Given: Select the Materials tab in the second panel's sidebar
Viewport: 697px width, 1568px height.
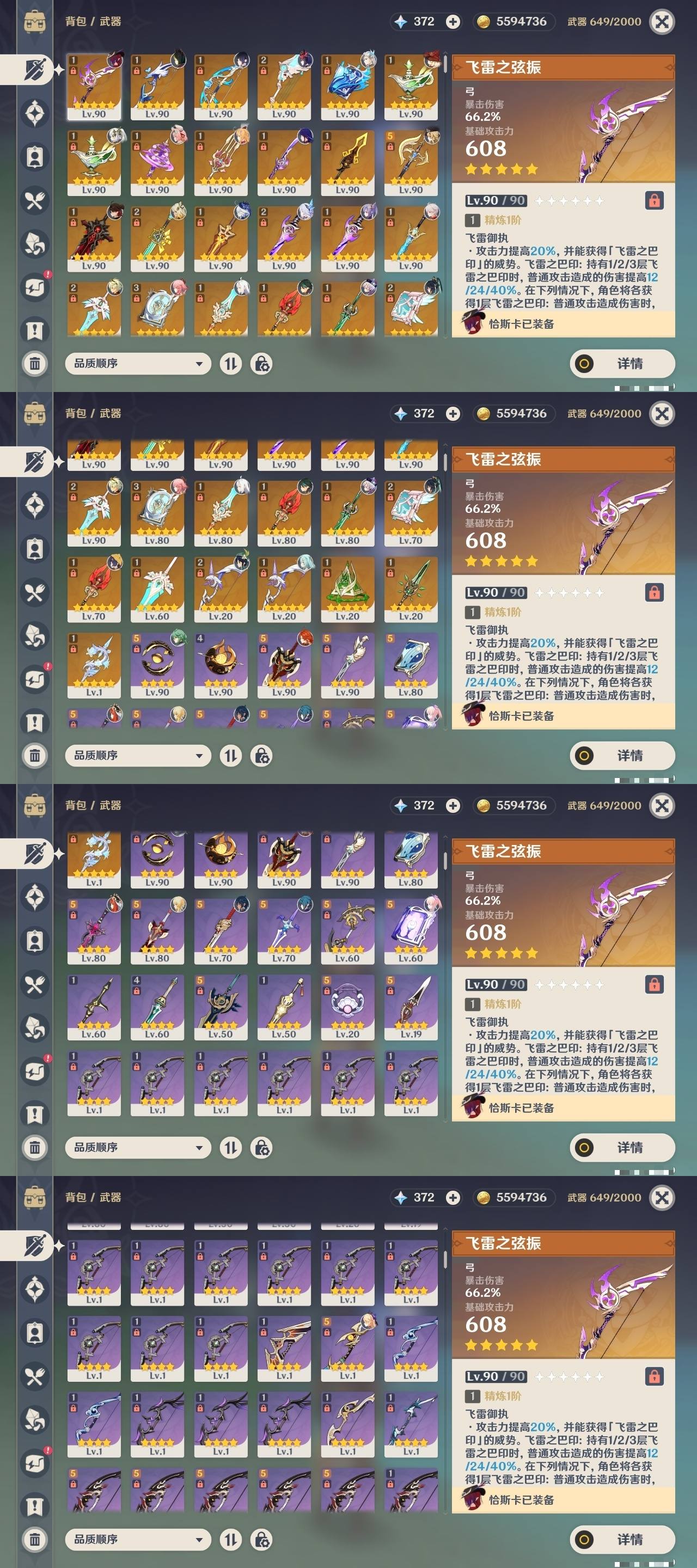Looking at the screenshot, I should pyautogui.click(x=35, y=636).
